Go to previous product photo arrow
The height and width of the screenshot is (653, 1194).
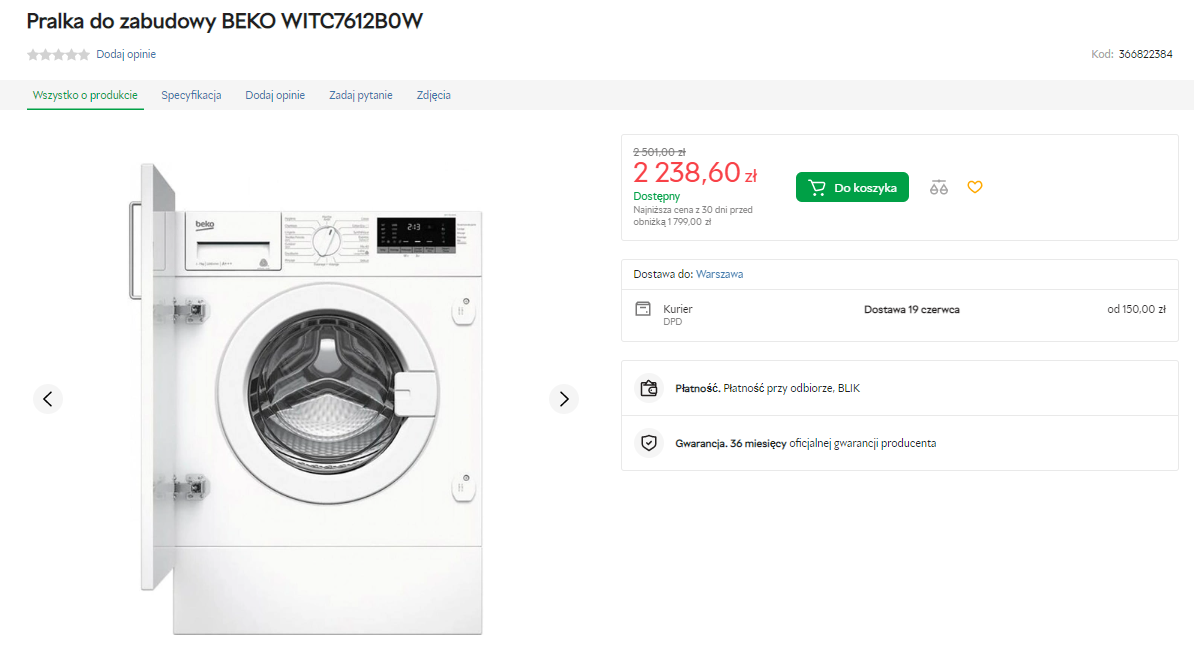48,399
